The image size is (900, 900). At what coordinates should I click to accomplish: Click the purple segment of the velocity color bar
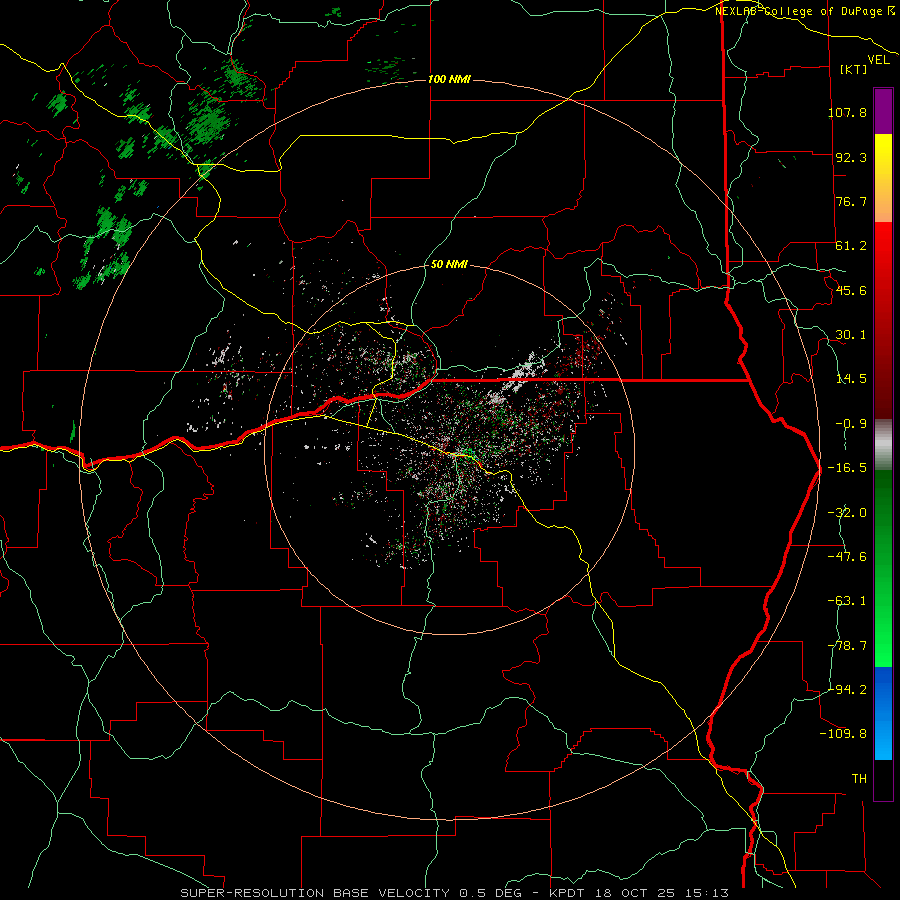tap(883, 111)
